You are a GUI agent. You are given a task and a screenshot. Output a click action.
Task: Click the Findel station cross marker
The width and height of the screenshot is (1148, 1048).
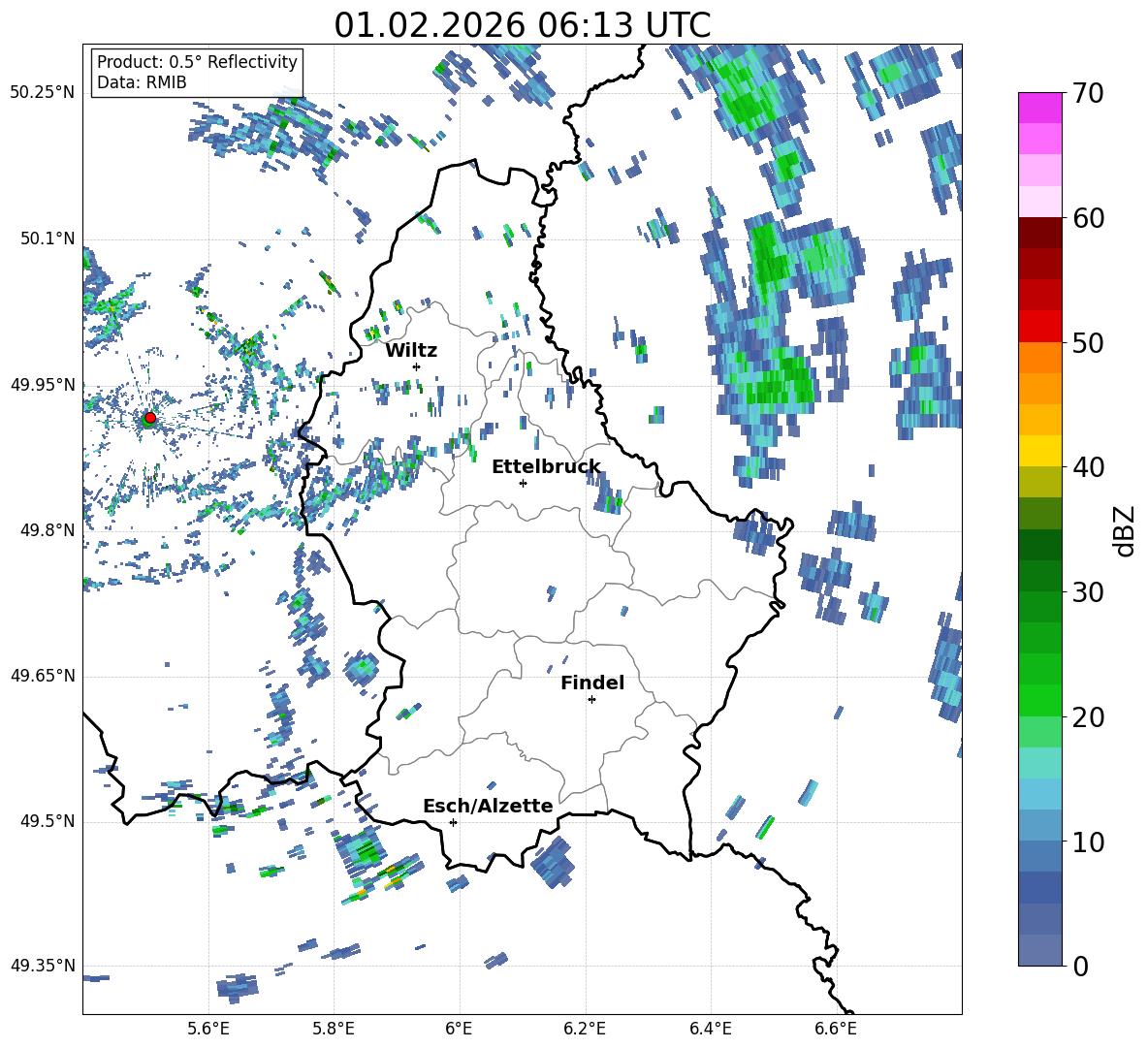(591, 700)
